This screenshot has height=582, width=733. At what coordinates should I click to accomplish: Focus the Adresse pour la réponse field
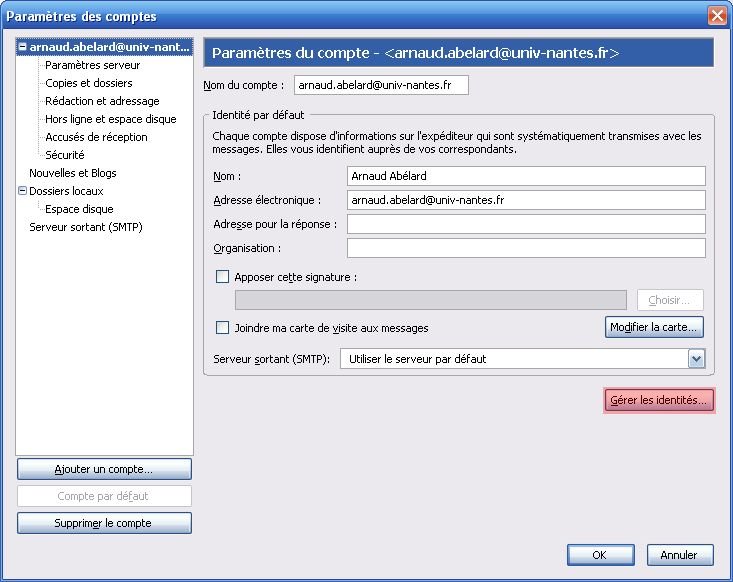[x=526, y=224]
